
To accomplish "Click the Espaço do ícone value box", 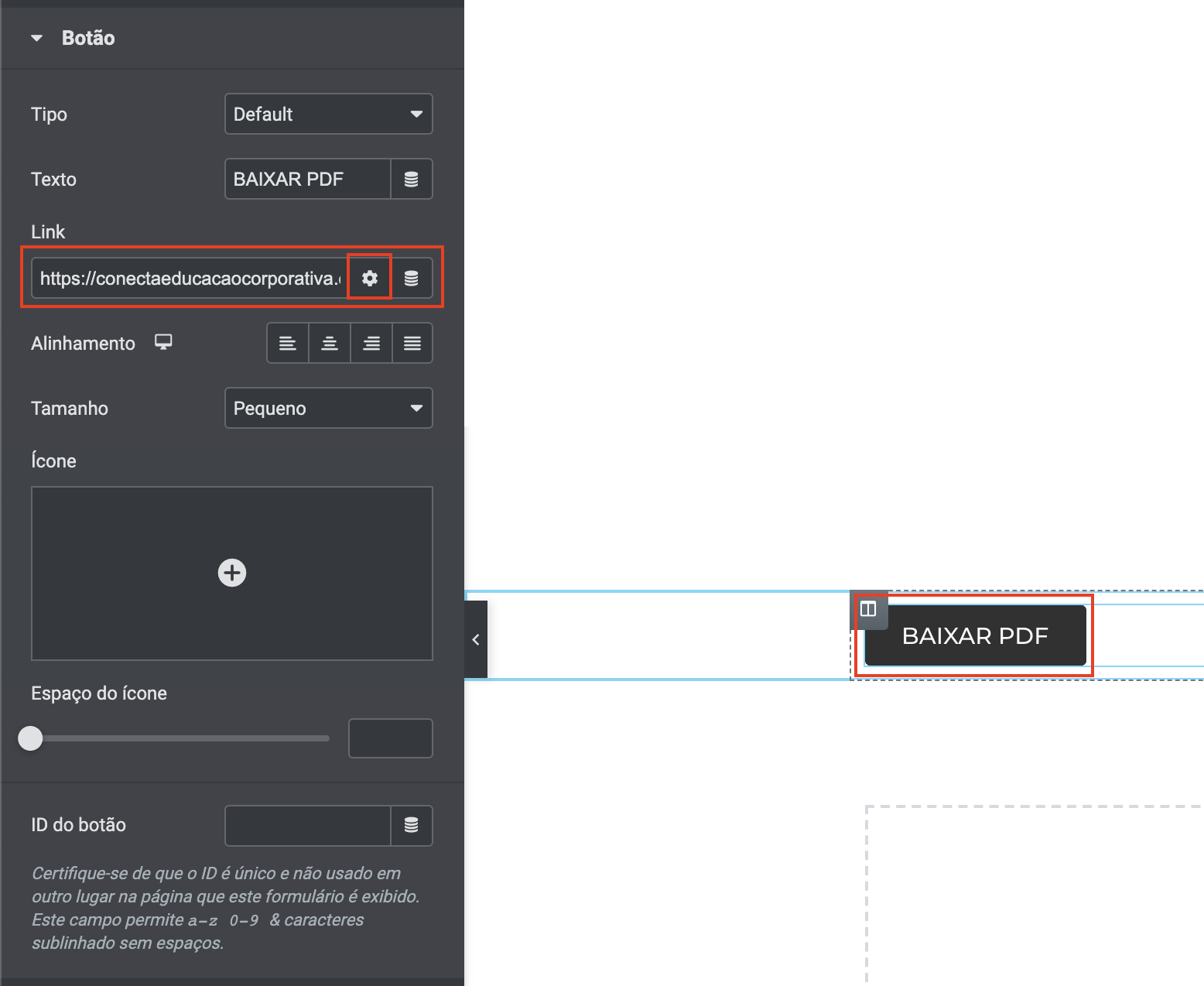I will (391, 738).
